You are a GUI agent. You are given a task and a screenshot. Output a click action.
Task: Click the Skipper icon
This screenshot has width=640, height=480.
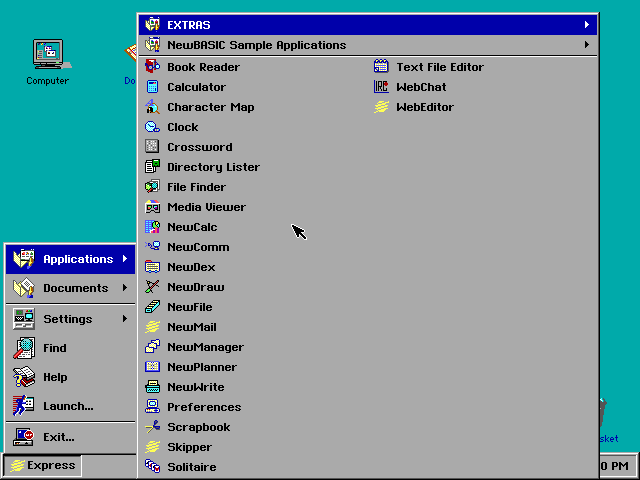(152, 447)
